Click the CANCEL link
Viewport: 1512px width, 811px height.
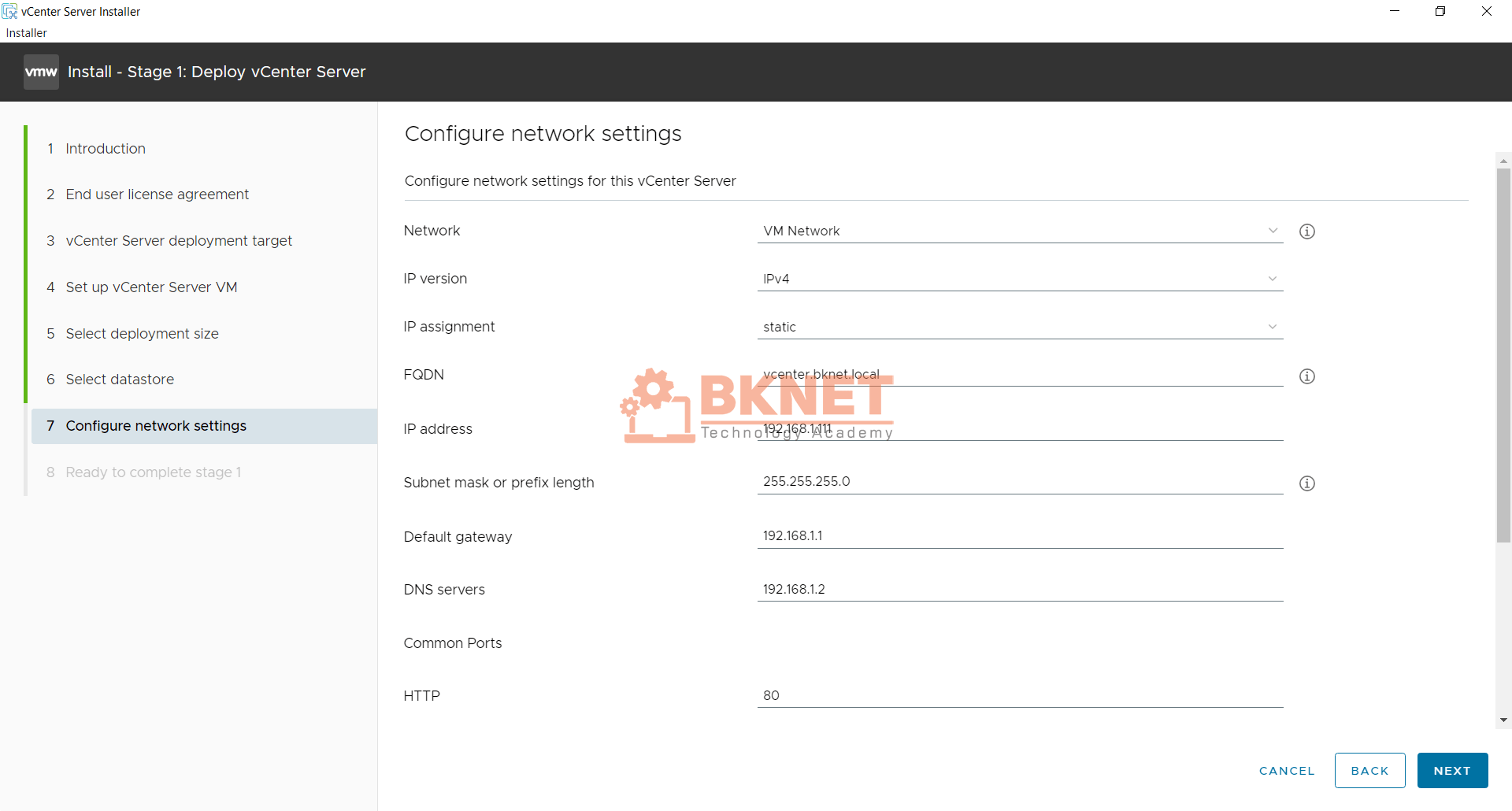[x=1287, y=770]
